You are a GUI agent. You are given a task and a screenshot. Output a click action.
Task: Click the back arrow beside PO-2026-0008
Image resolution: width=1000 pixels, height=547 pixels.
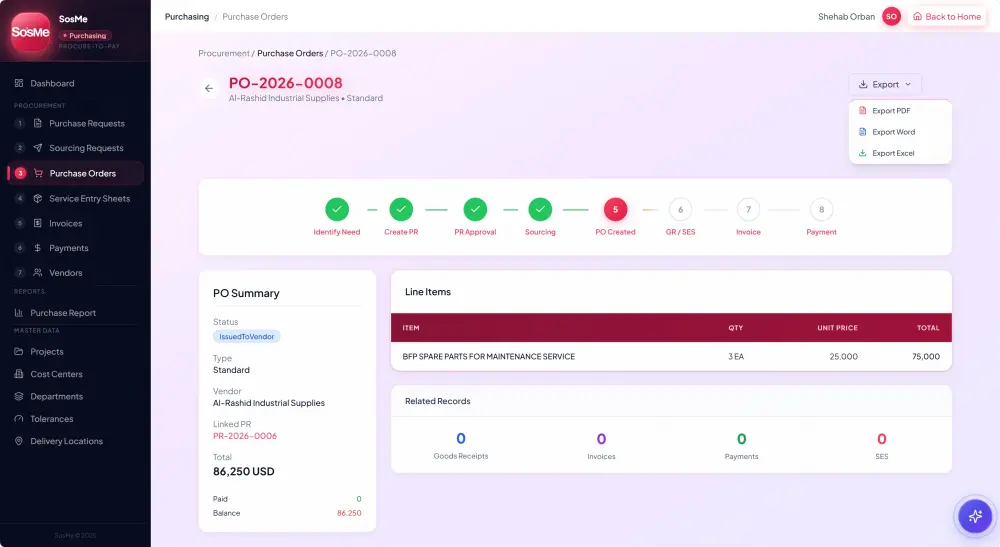209,89
